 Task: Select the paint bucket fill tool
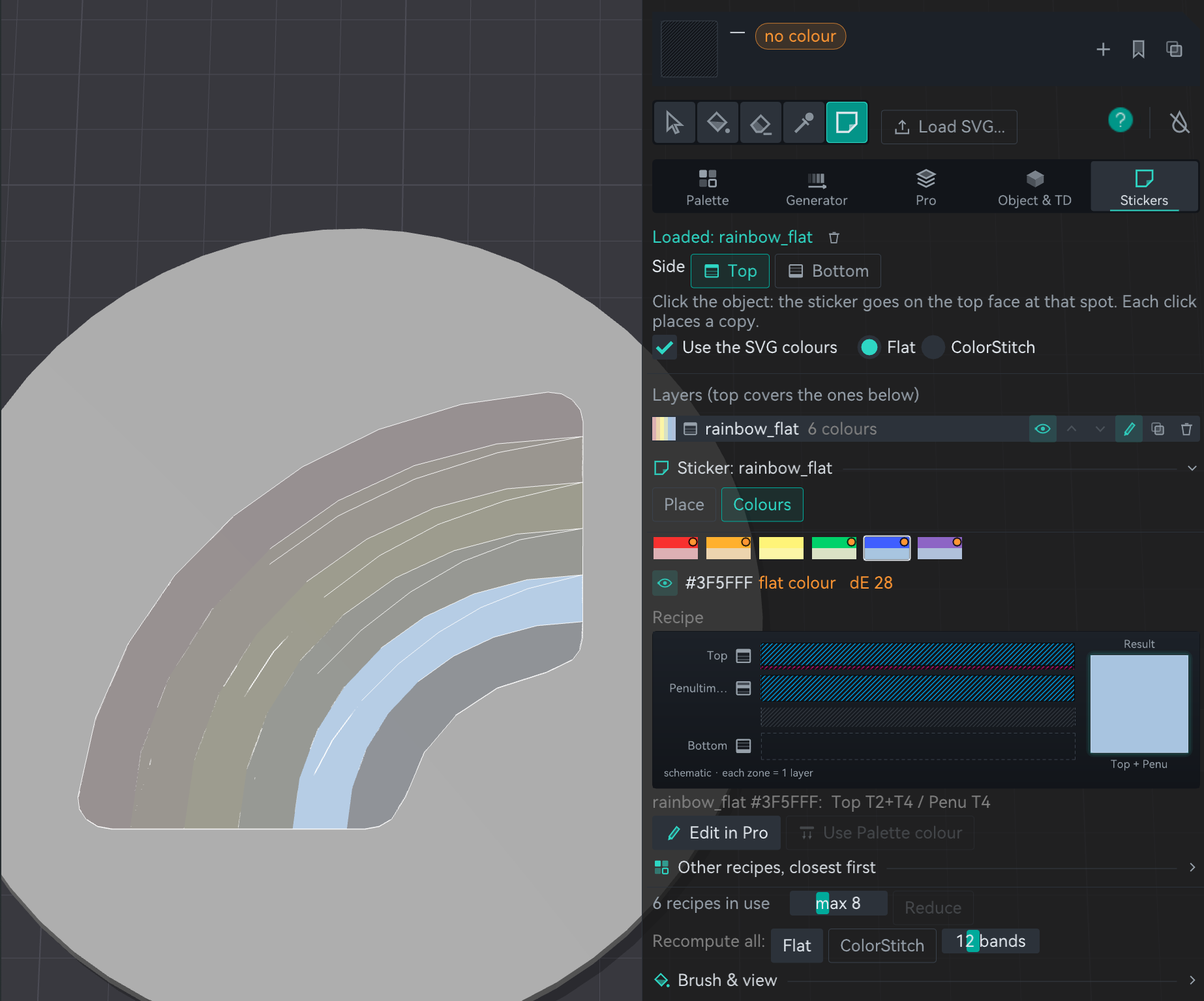(x=717, y=123)
